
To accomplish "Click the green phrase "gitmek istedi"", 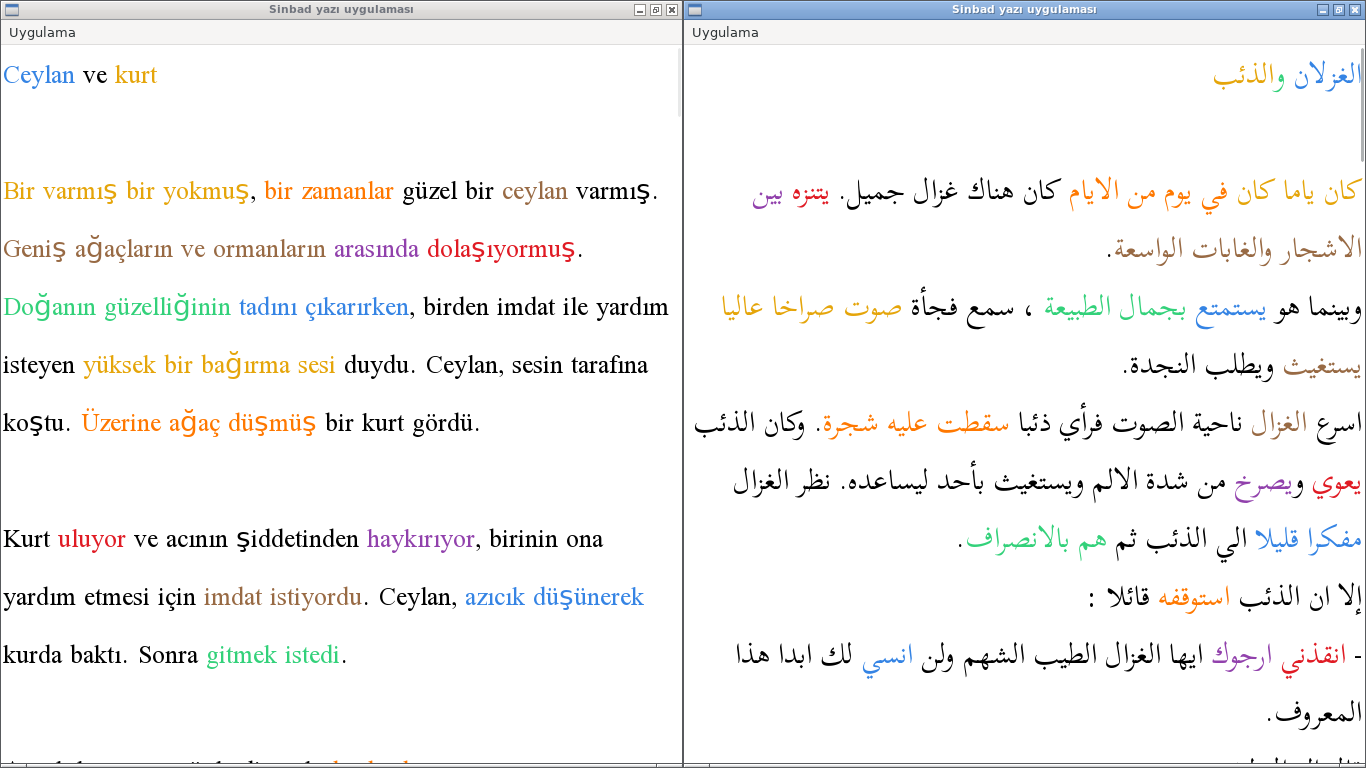I will click(273, 656).
